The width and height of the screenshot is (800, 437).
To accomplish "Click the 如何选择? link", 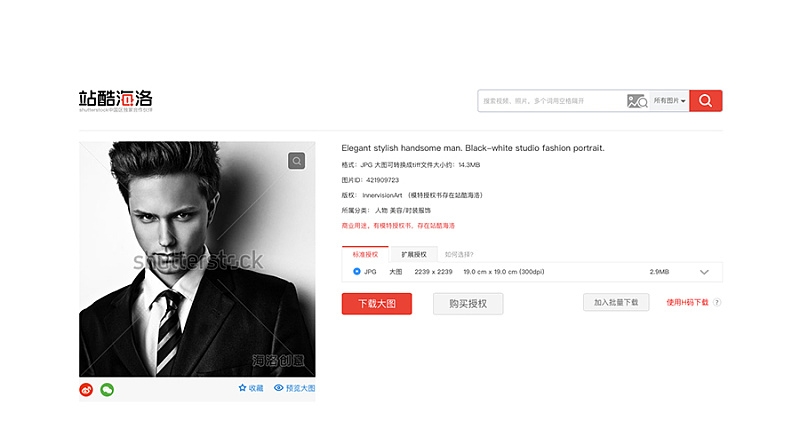I will click(459, 254).
